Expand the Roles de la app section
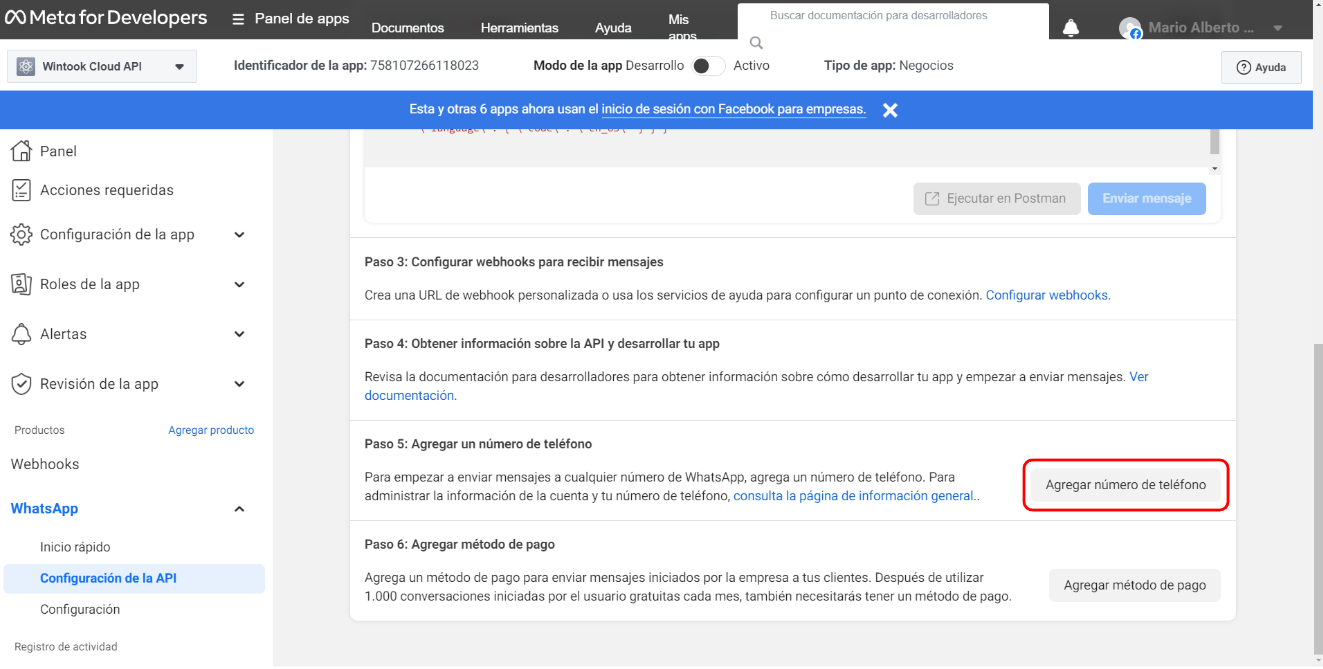The image size is (1323, 669). pyautogui.click(x=239, y=285)
